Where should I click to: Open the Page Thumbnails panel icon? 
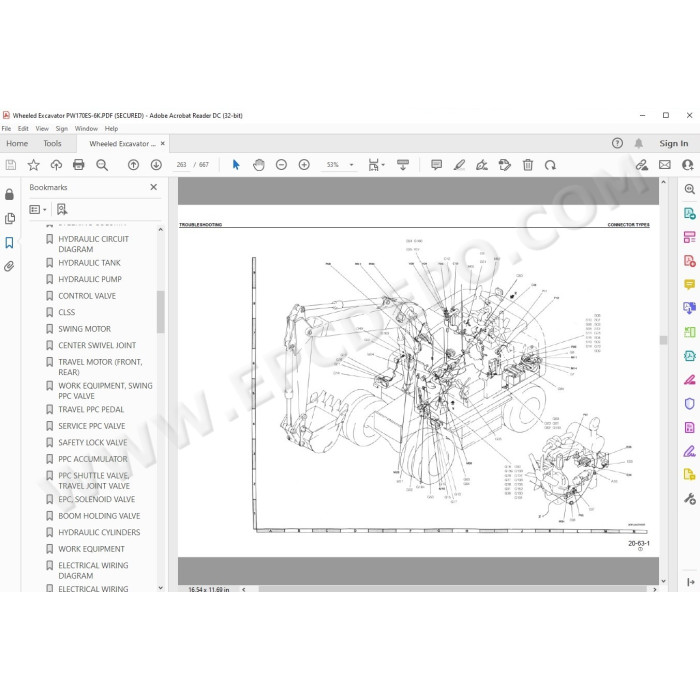tap(9, 218)
